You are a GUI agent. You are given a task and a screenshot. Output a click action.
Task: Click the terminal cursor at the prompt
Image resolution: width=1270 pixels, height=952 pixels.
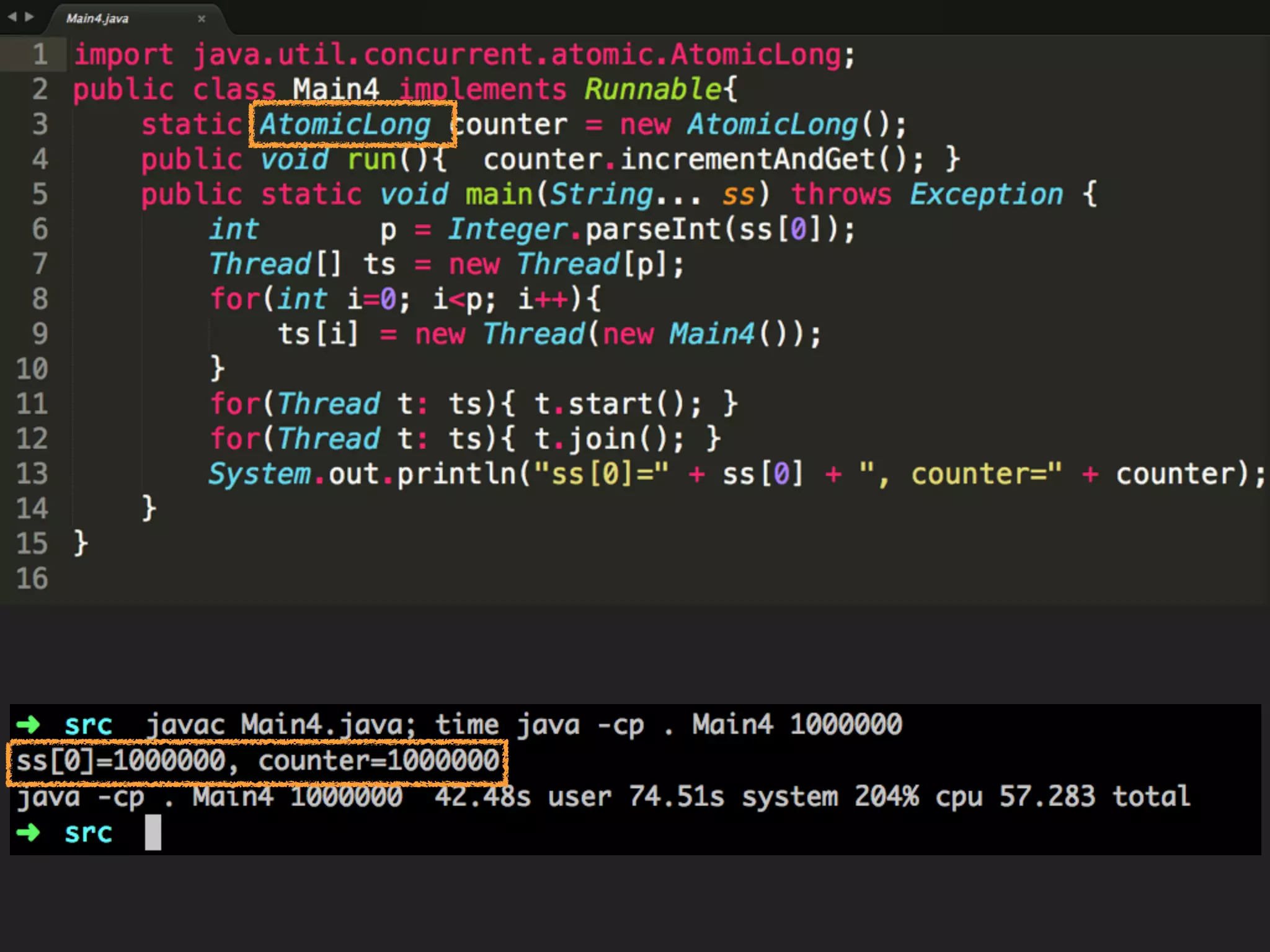pos(153,832)
